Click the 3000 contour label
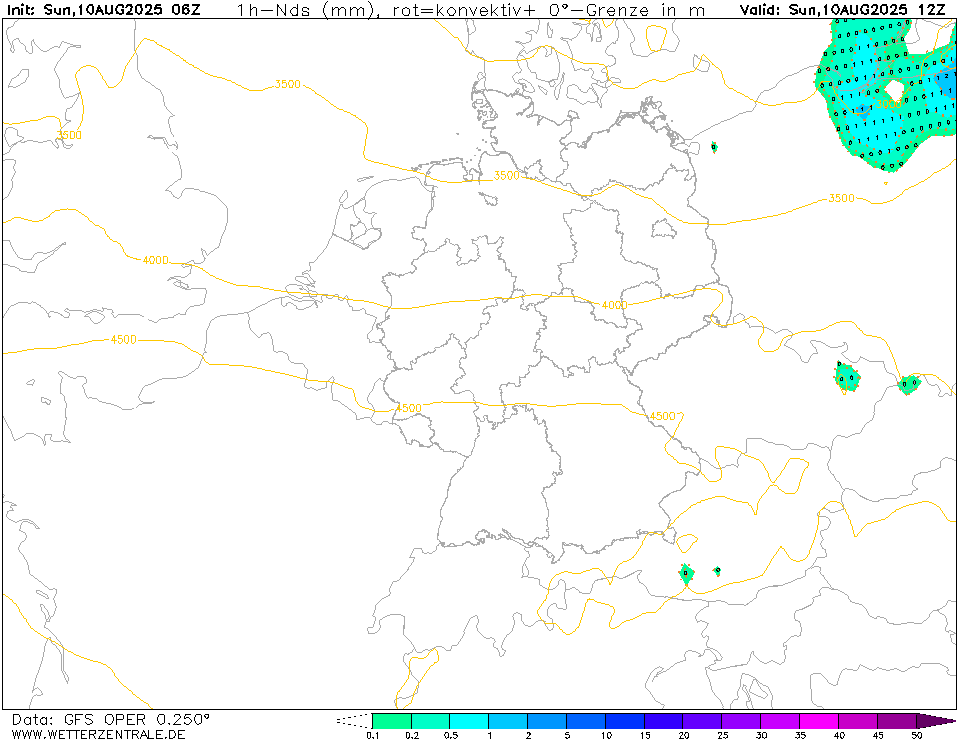 (887, 105)
